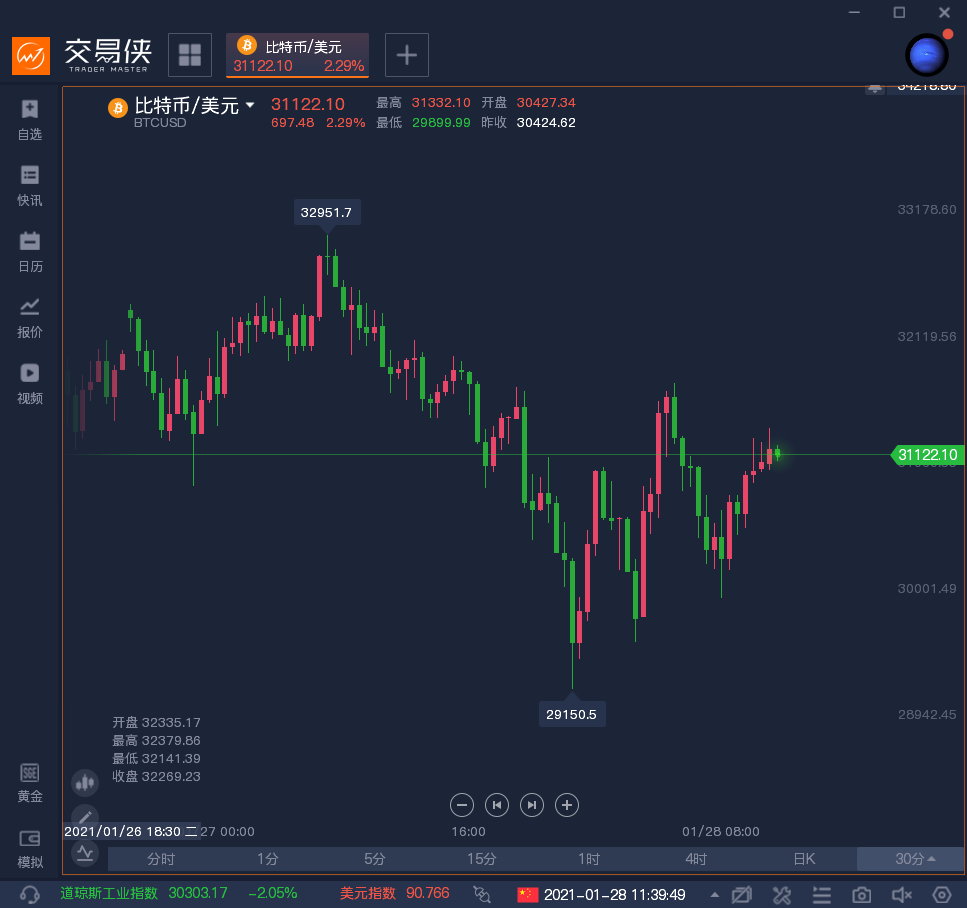Screen dimensions: 967x908
Task: Open the BTCUSD symbol dropdown
Action: (249, 103)
